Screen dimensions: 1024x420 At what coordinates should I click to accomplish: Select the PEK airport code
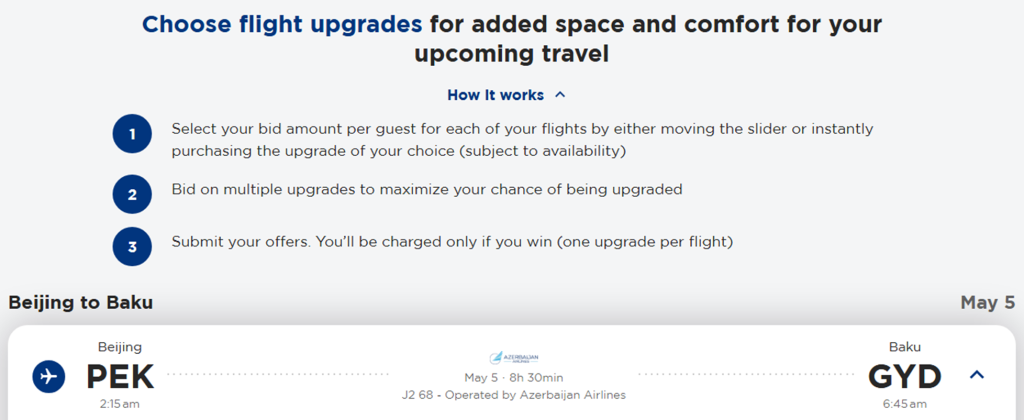coord(120,377)
